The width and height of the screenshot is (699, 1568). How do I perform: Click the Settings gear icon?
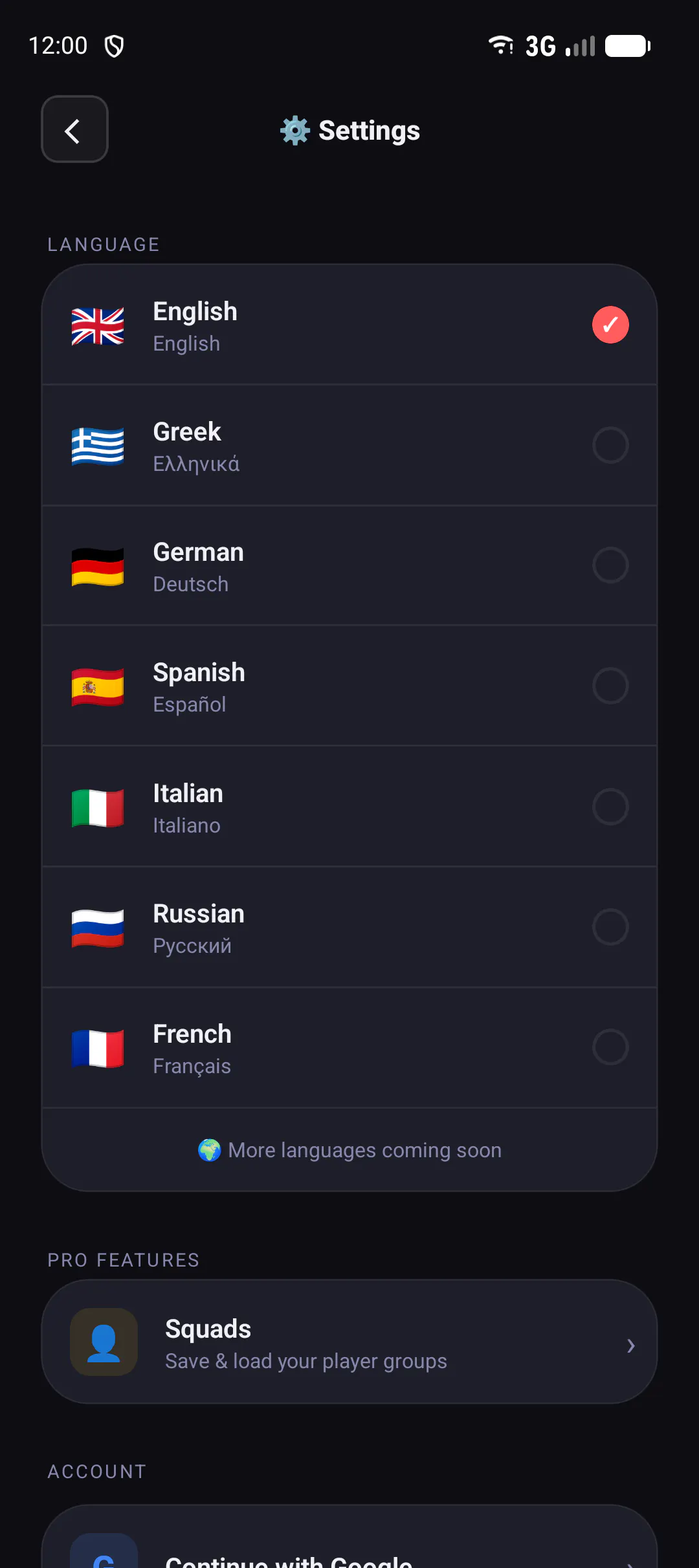point(295,131)
